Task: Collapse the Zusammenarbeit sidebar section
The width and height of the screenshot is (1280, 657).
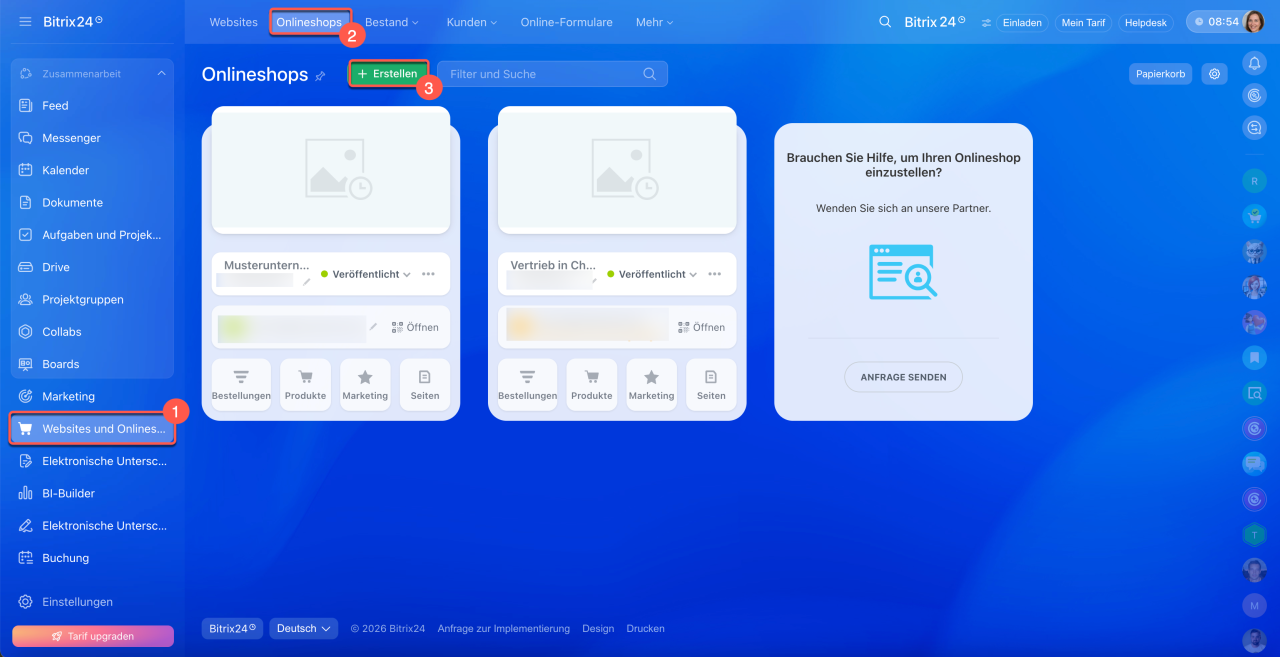Action: [162, 73]
